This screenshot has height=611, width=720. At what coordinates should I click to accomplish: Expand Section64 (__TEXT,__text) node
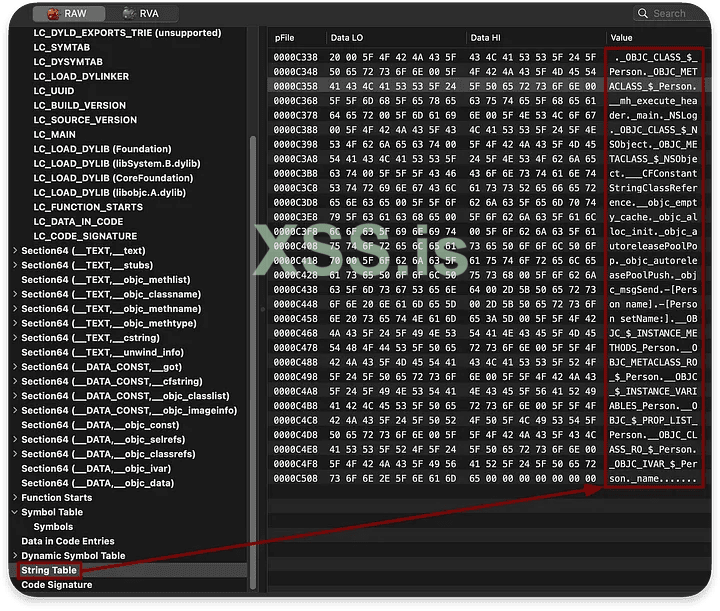click(15, 250)
